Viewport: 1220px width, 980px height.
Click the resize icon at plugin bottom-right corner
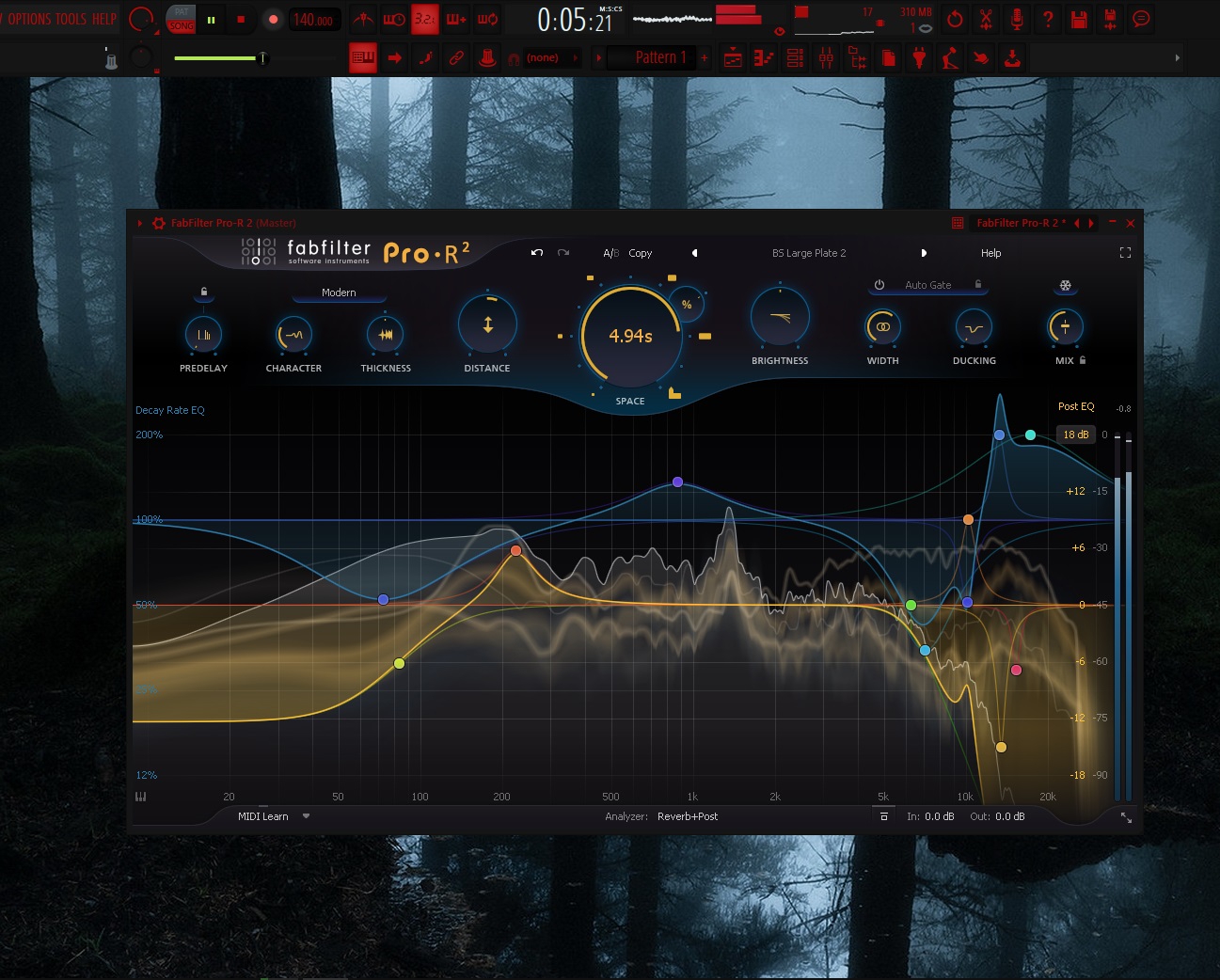coord(1126,817)
